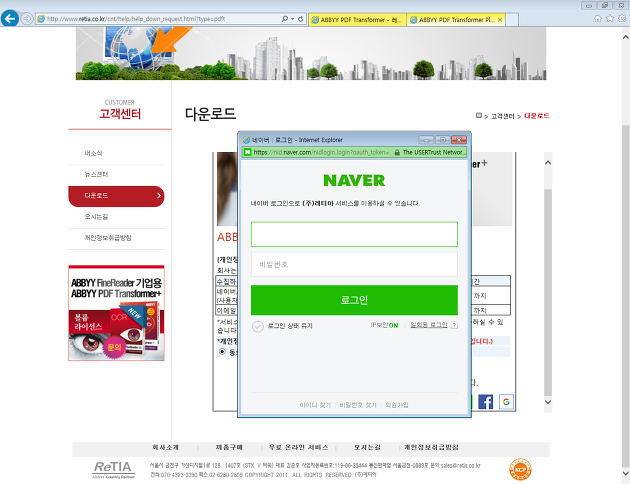
Task: Click the page scrollbar down arrow
Action: click(626, 473)
